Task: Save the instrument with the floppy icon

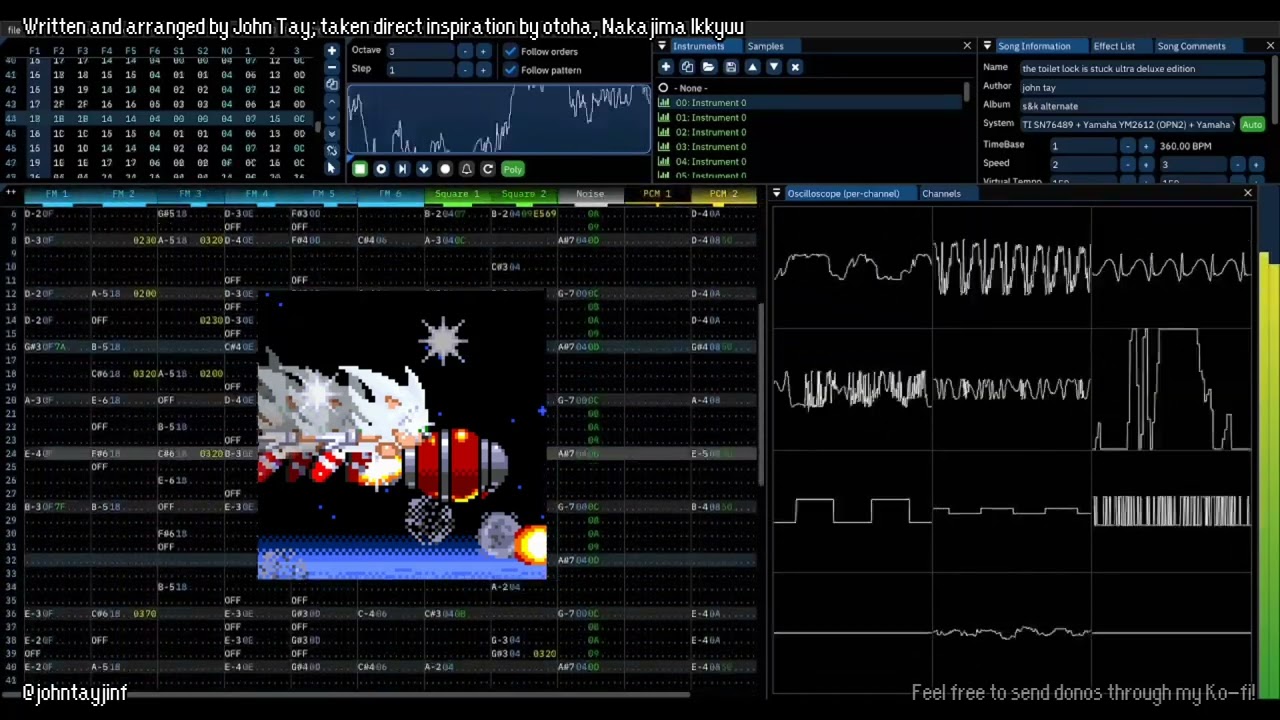Action: pyautogui.click(x=730, y=67)
